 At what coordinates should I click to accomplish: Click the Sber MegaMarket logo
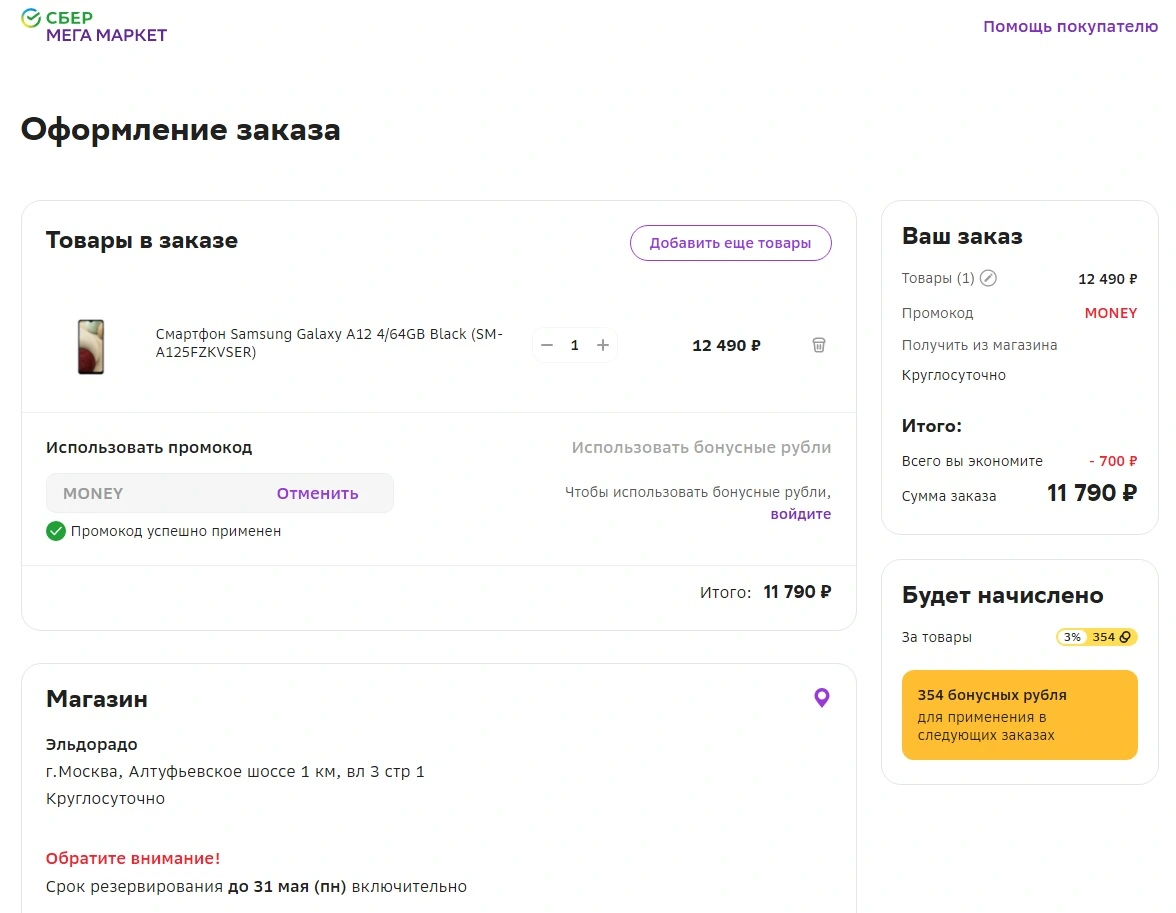coord(94,26)
